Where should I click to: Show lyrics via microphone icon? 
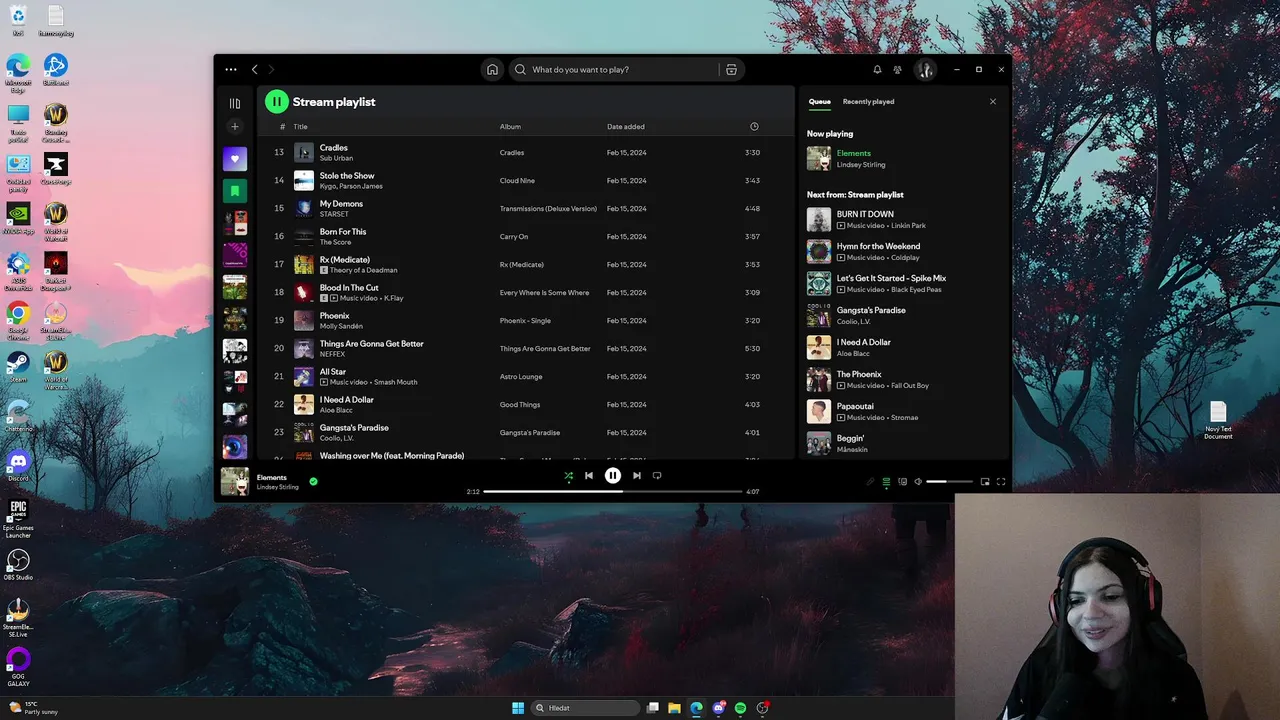pos(870,482)
